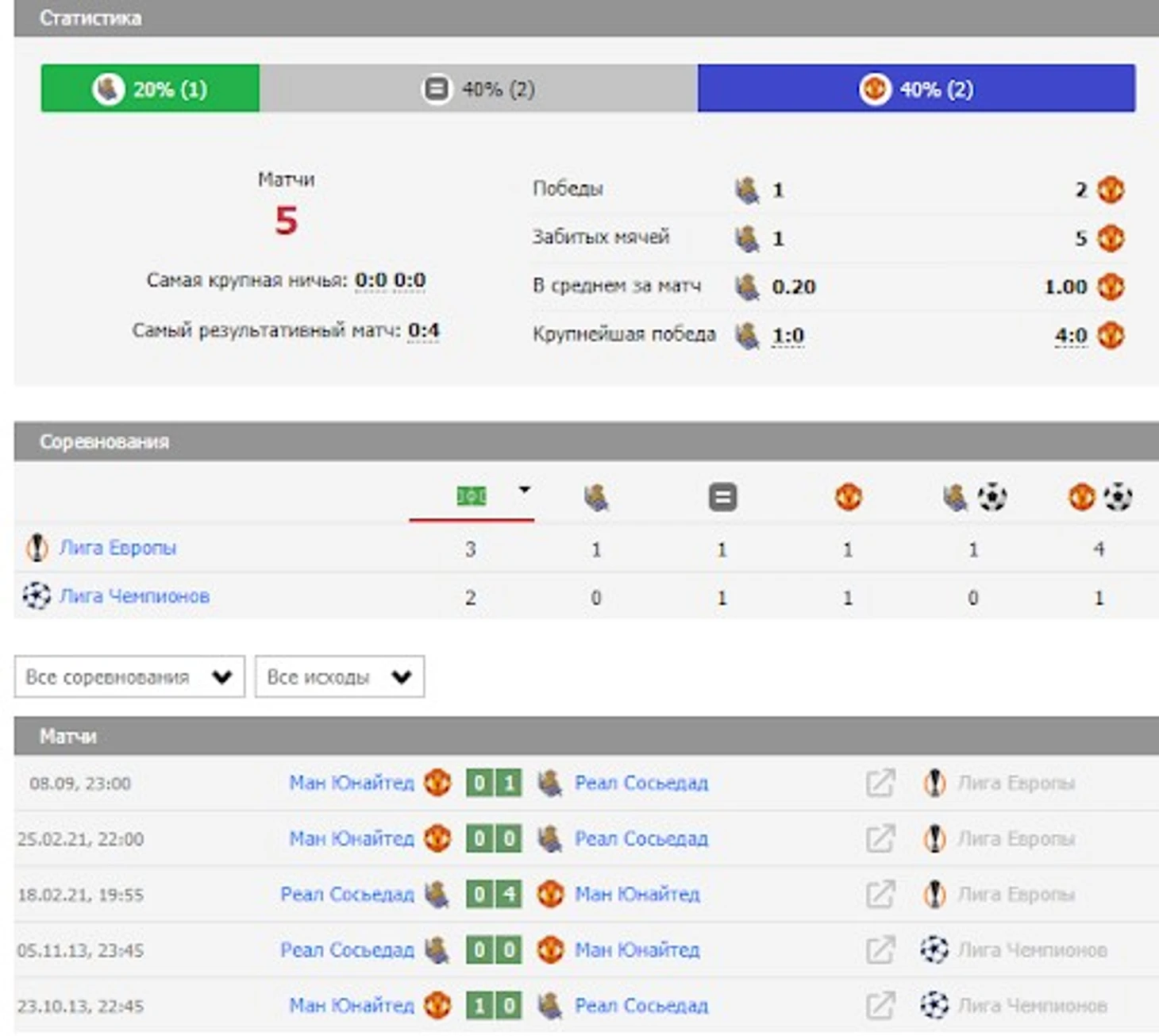Screen dimensions: 1159x1036
Task: Click the Матчи section header above match list
Action: click(x=586, y=736)
